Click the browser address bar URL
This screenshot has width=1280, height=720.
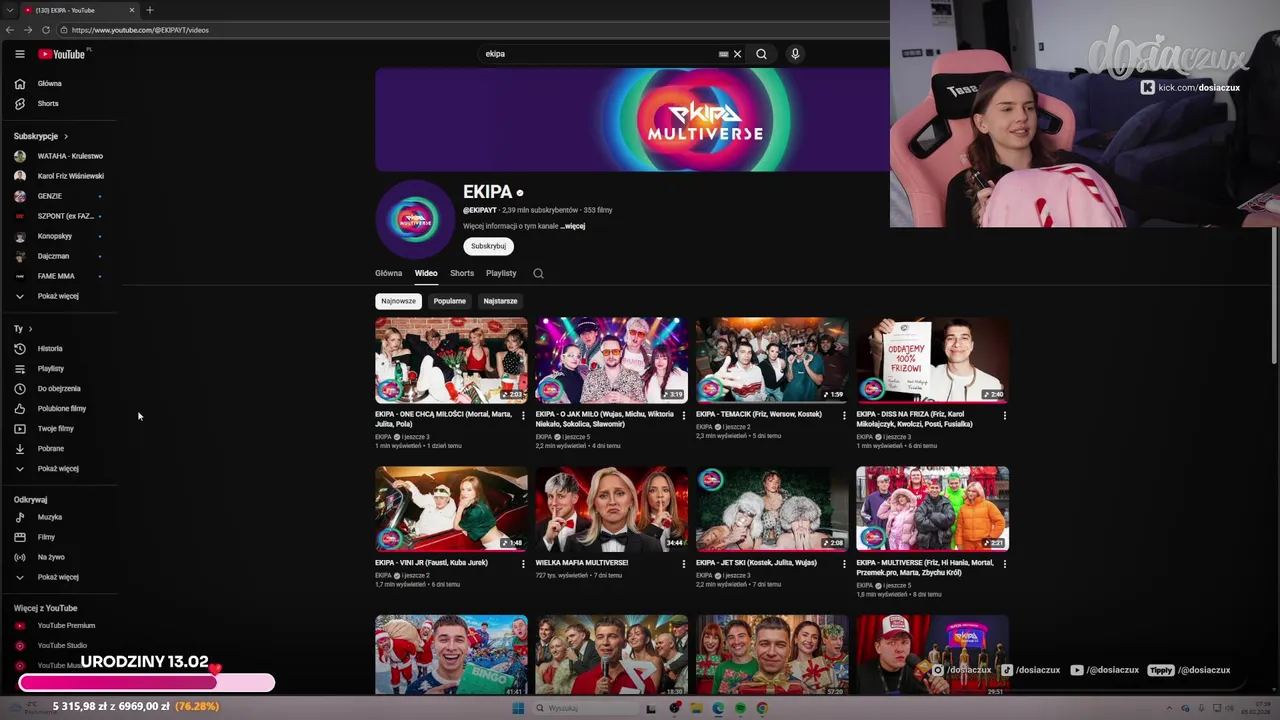point(140,30)
